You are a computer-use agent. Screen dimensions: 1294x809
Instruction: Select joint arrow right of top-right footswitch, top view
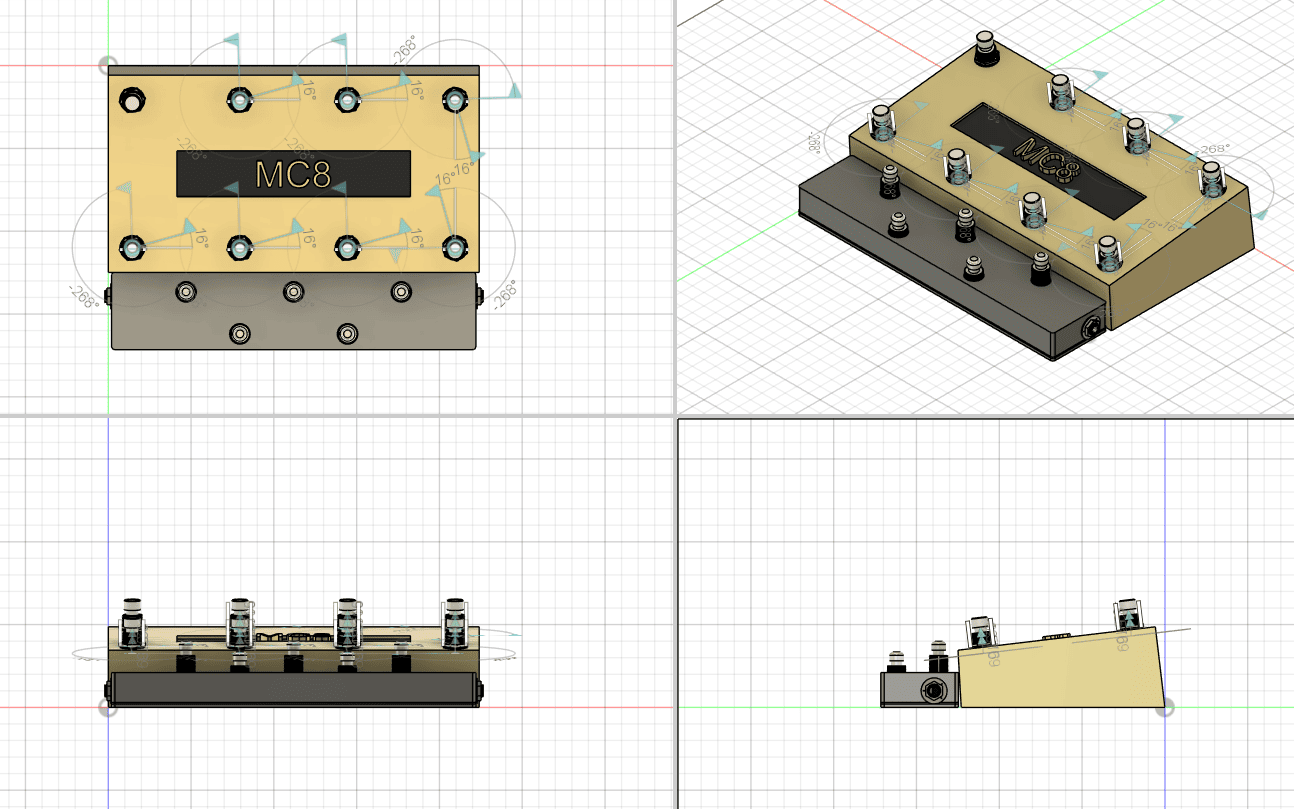pos(514,91)
